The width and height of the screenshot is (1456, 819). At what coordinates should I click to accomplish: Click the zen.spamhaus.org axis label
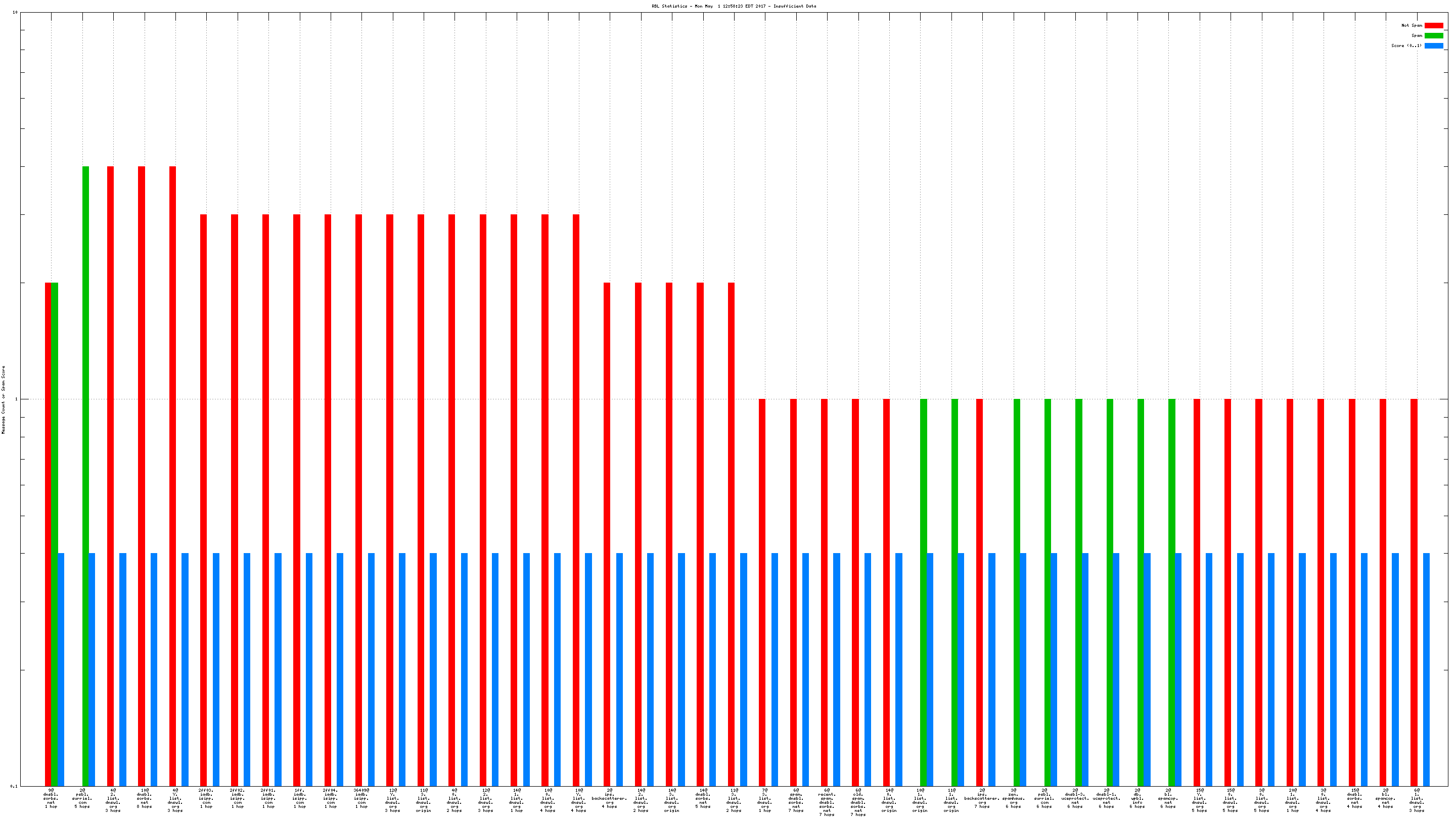coord(1013,798)
